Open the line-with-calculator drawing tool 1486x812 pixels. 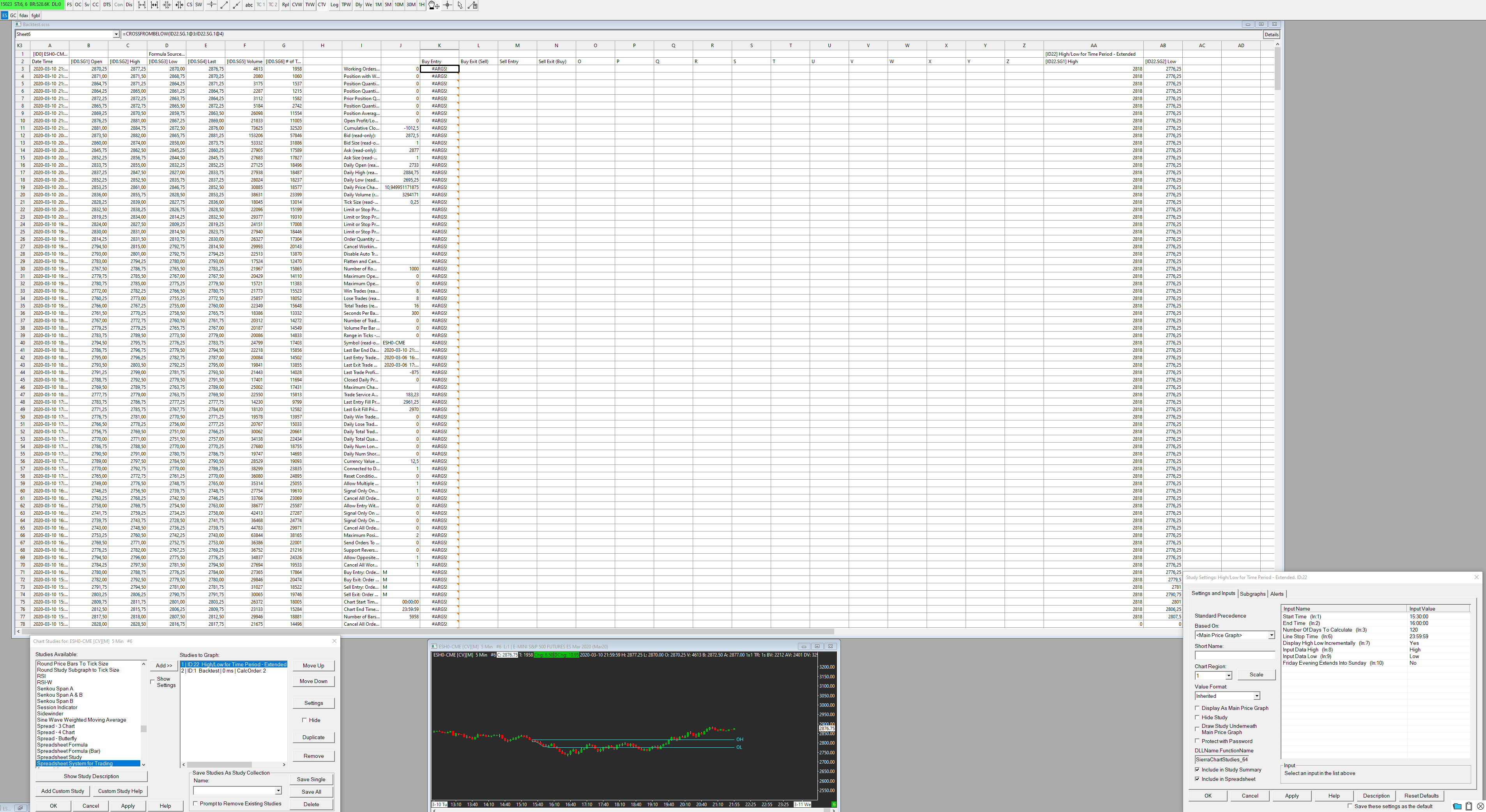[x=472, y=5]
